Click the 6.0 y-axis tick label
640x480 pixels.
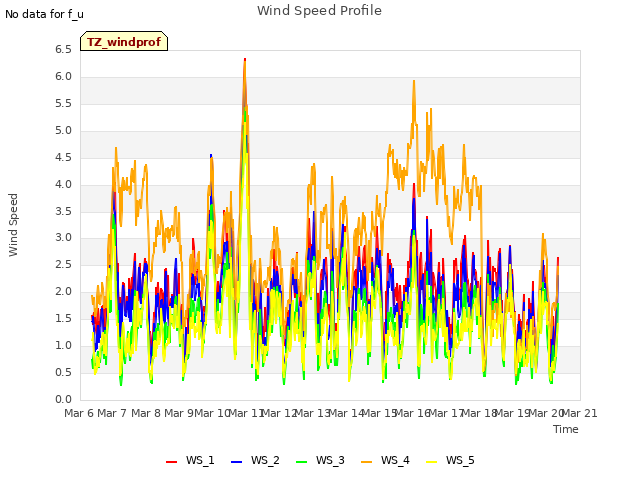coord(63,77)
